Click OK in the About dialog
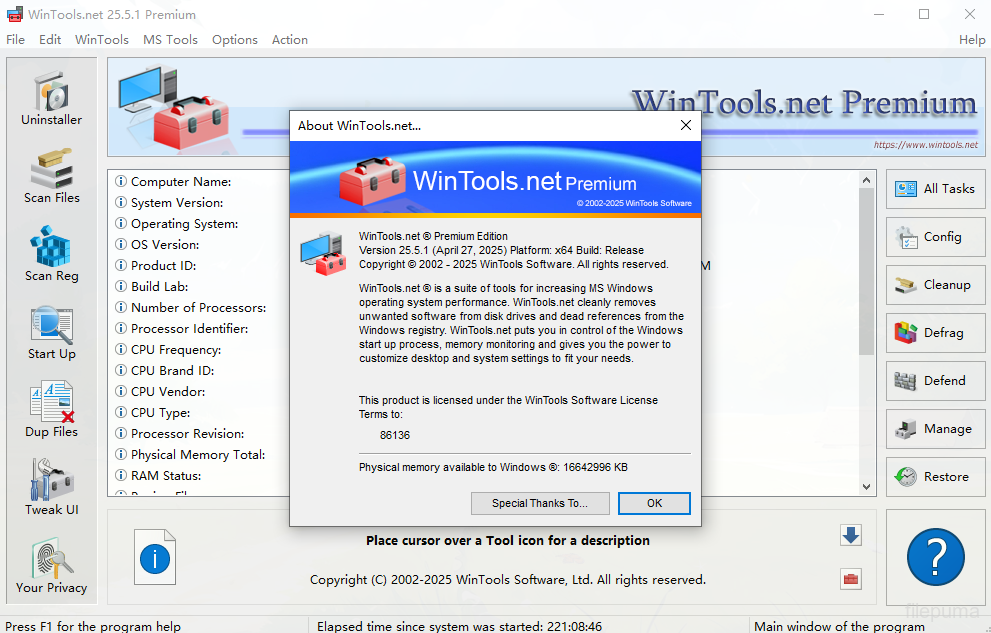991x633 pixels. (654, 503)
